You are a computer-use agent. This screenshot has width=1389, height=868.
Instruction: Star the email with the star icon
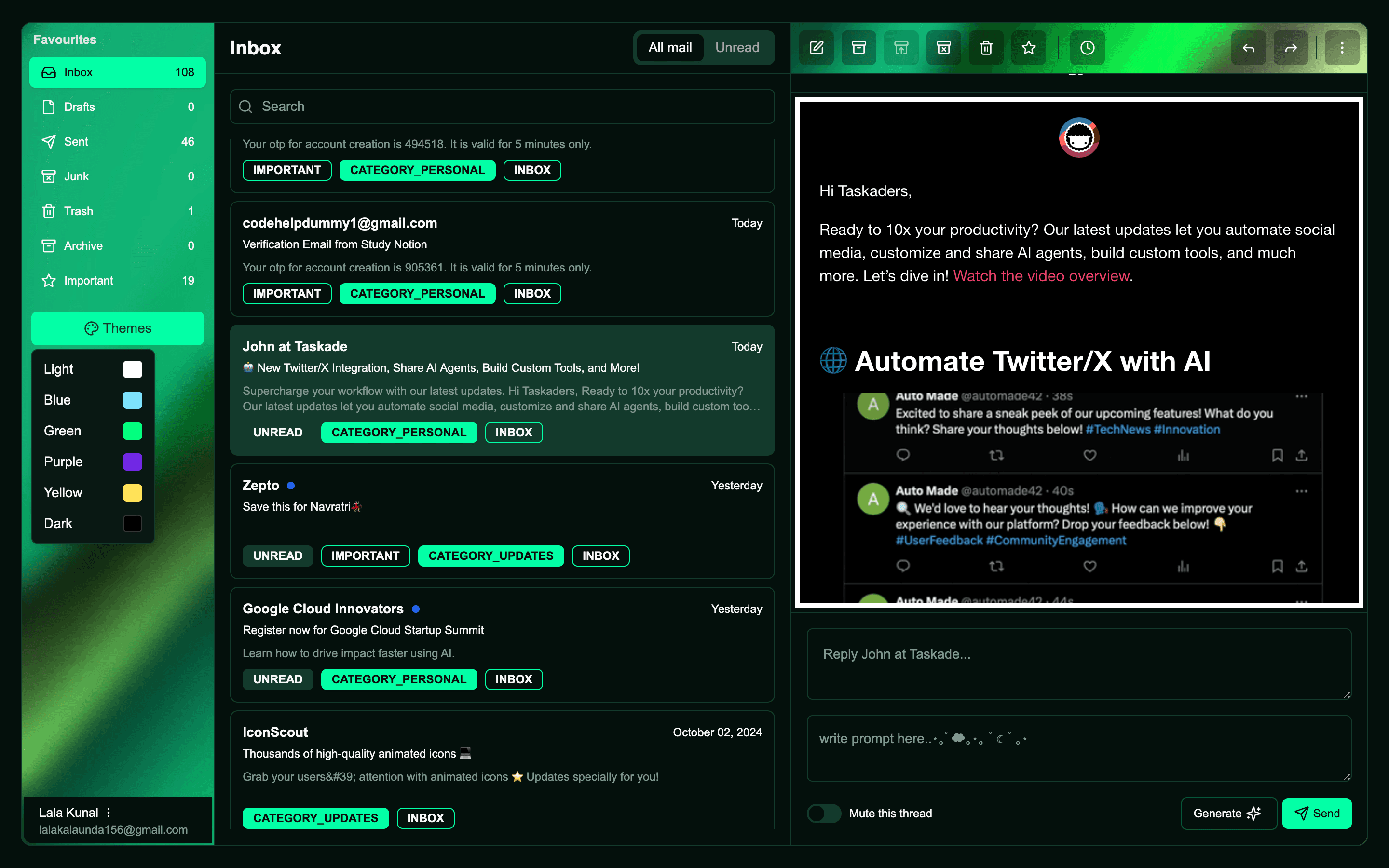[1029, 48]
